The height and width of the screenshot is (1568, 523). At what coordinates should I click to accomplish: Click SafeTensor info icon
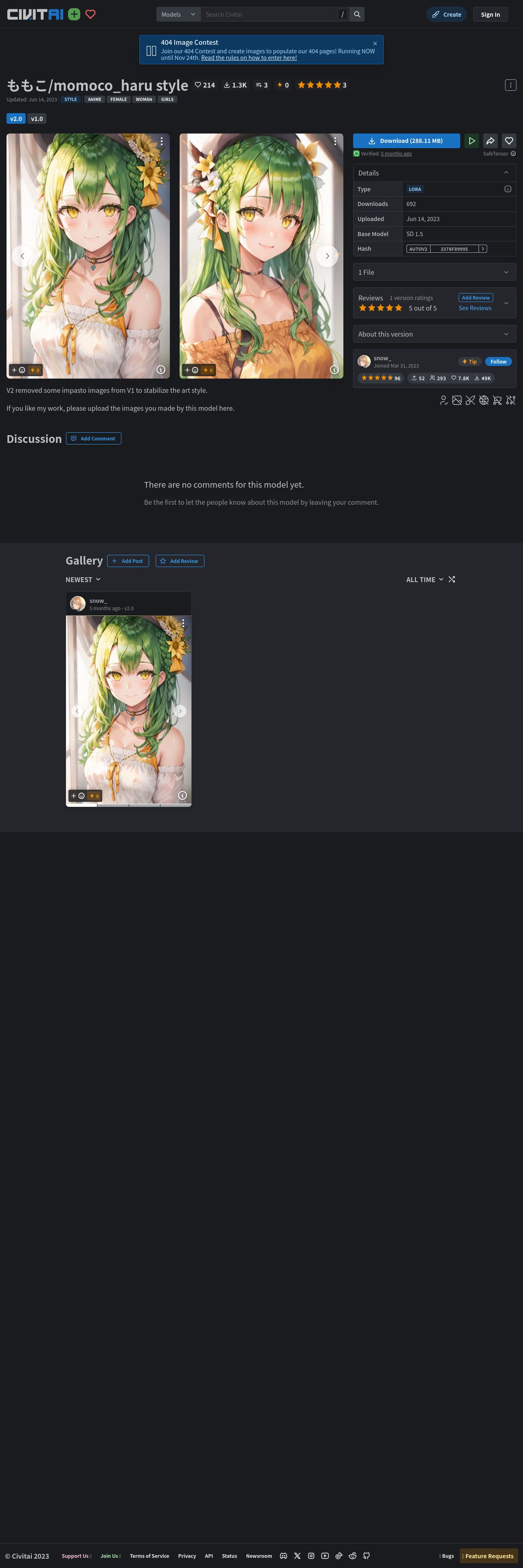coord(513,153)
